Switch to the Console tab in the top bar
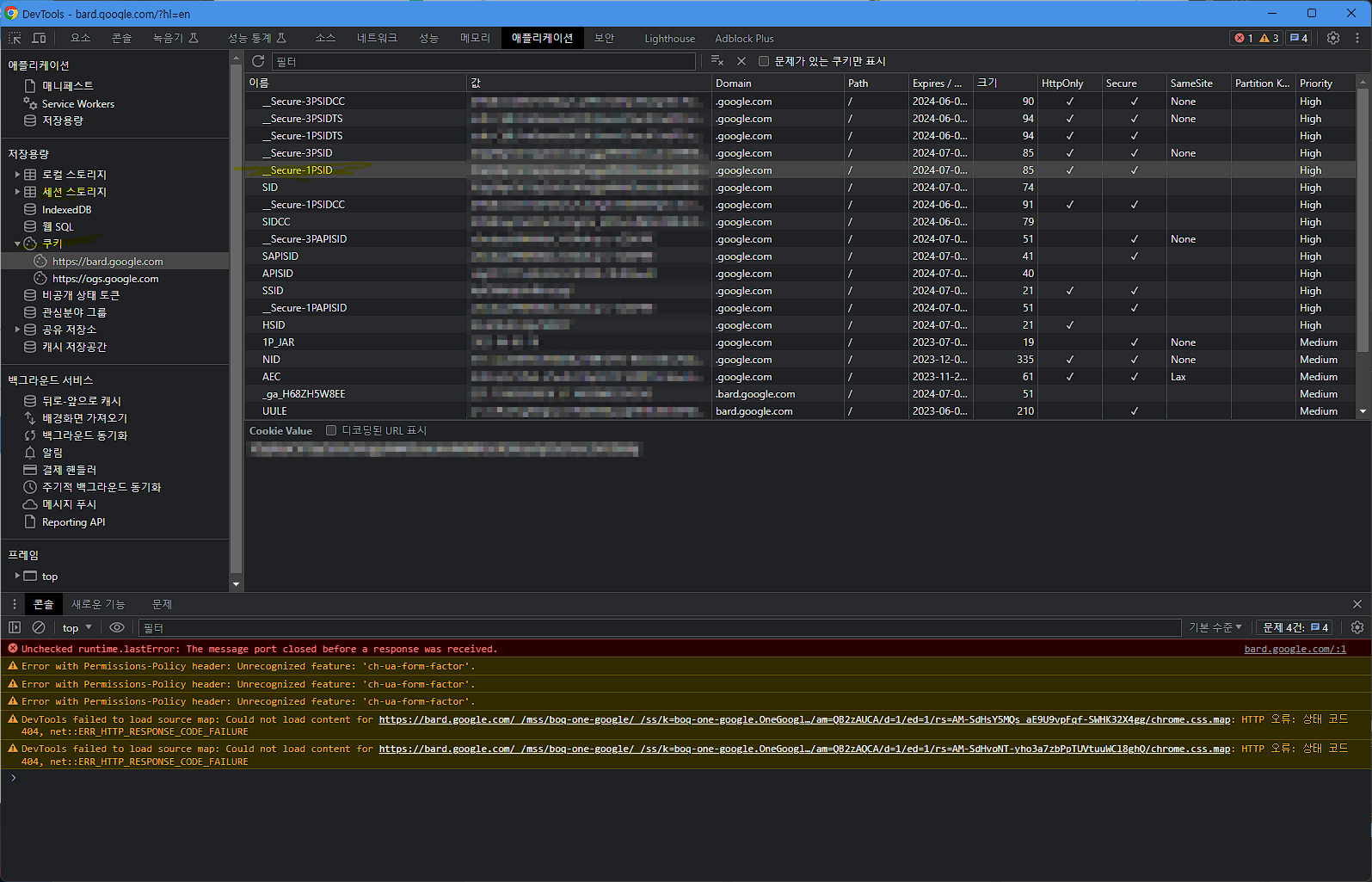1372x882 pixels. tap(121, 38)
